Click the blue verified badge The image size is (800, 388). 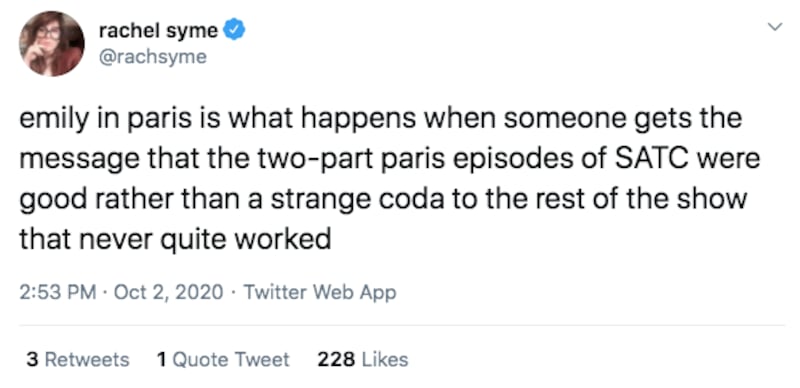(235, 31)
